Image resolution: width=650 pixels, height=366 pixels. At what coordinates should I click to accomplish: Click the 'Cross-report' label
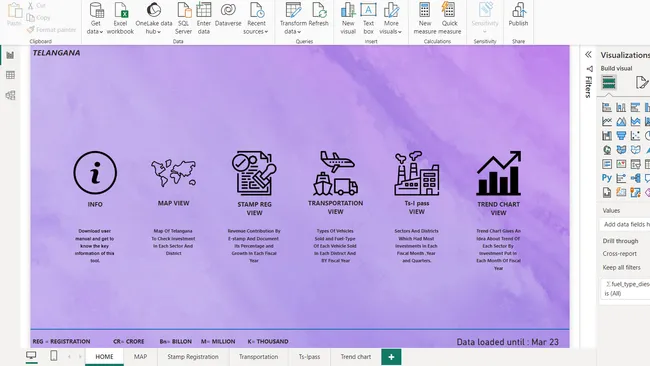point(619,254)
